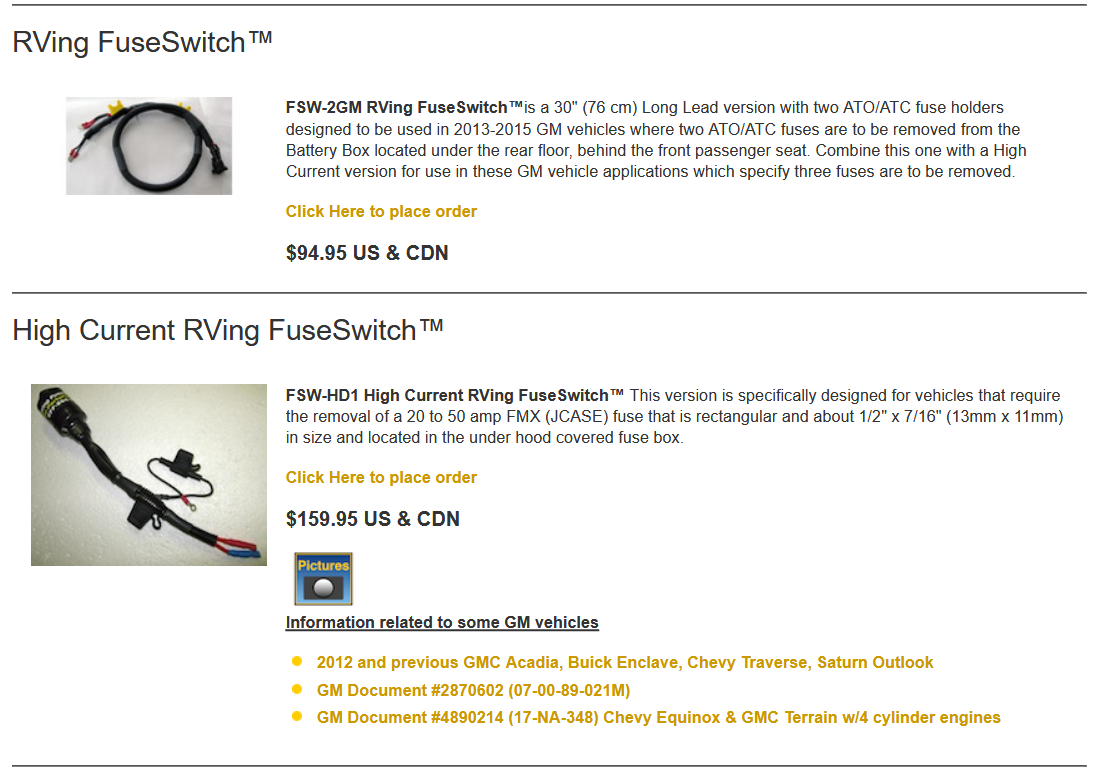Click bullet dot beside GMC Acadia link
1095x771 pixels.
pos(297,661)
